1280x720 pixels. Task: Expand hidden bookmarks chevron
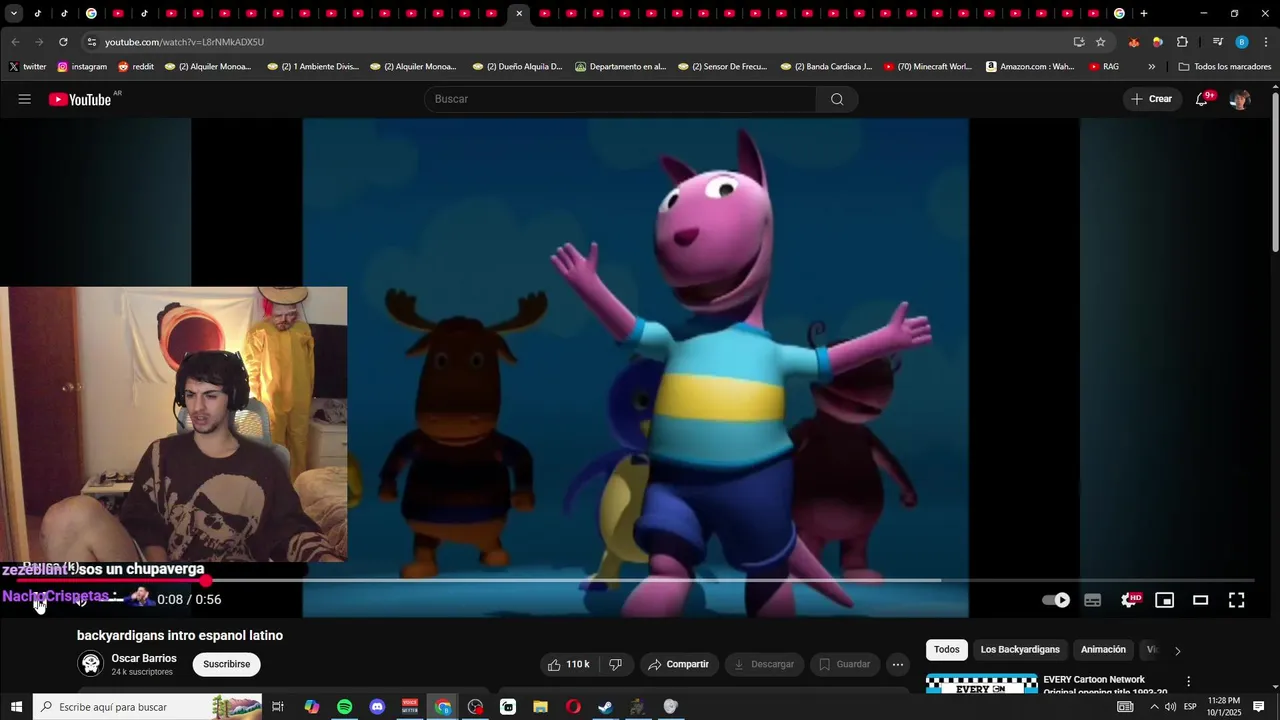pyautogui.click(x=1152, y=67)
